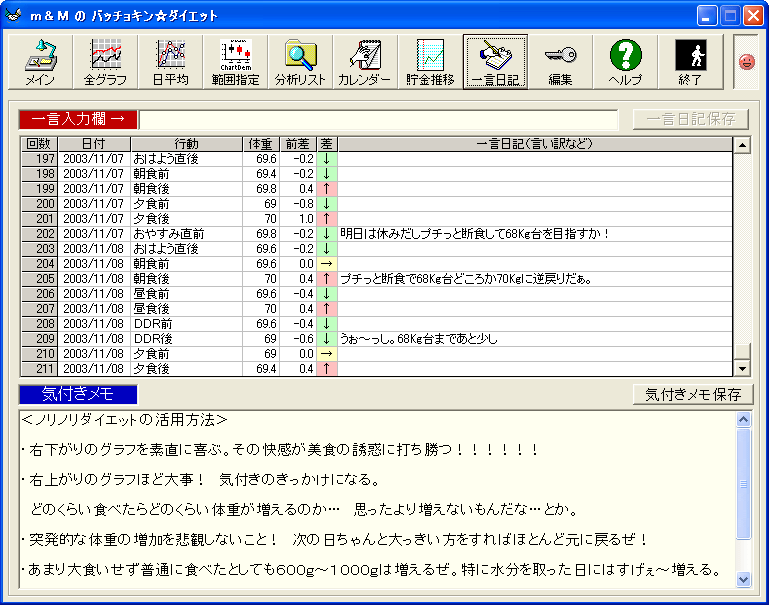The width and height of the screenshot is (769, 605).
Task: Toggle the 一言日記 diary button
Action: coord(495,62)
